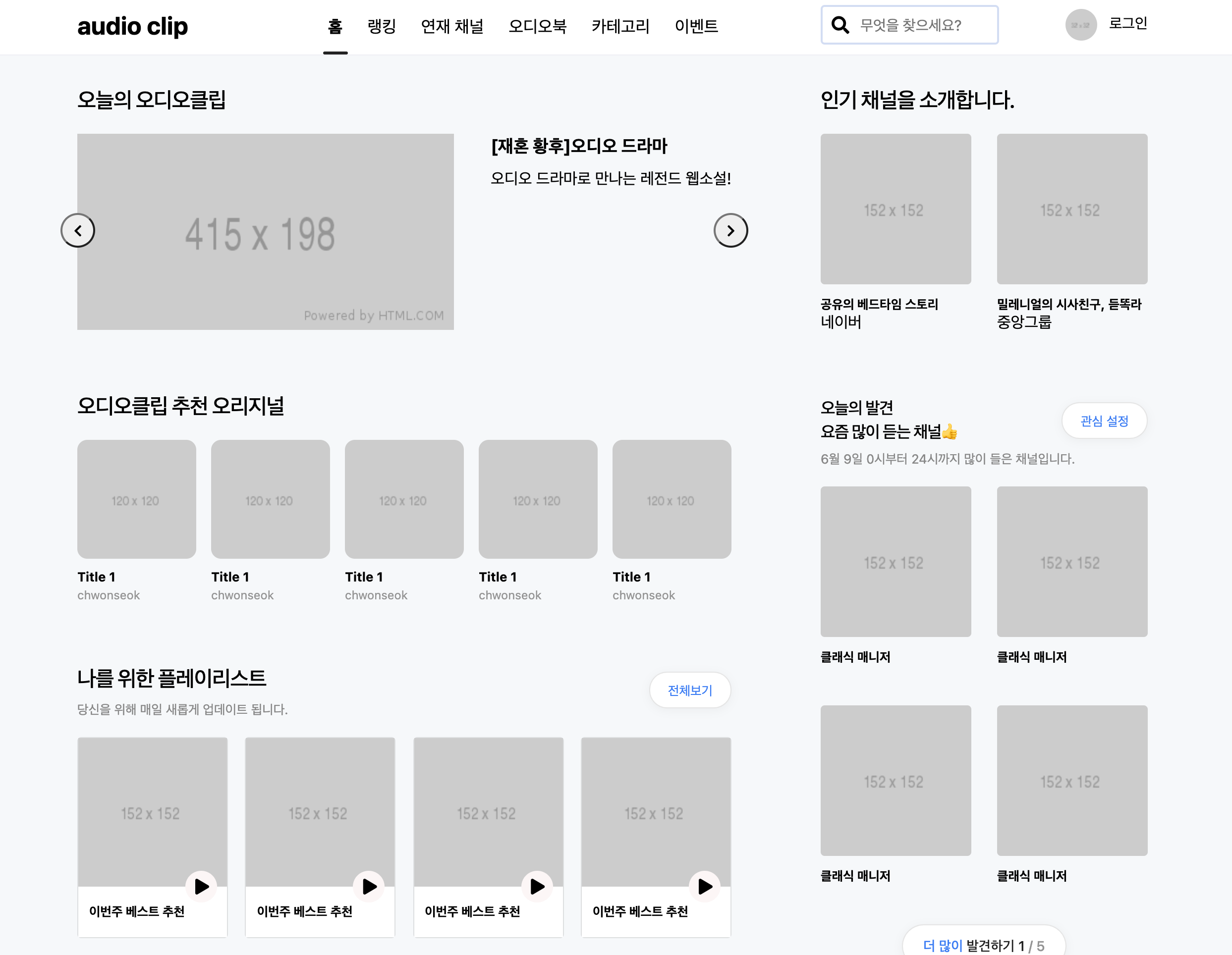Go to previous carousel slide

pos(78,230)
